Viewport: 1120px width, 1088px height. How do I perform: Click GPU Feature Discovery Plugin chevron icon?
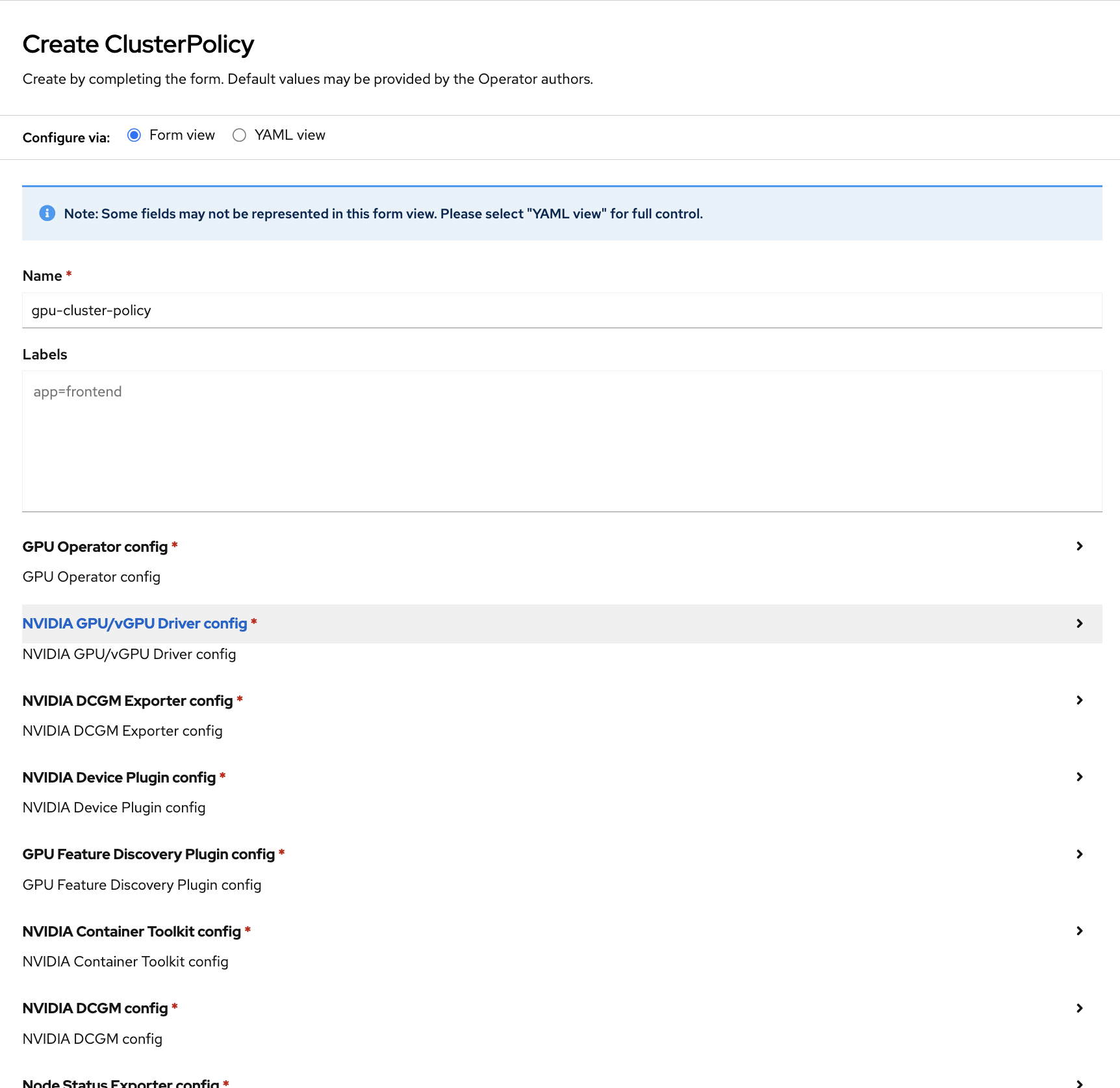1079,855
